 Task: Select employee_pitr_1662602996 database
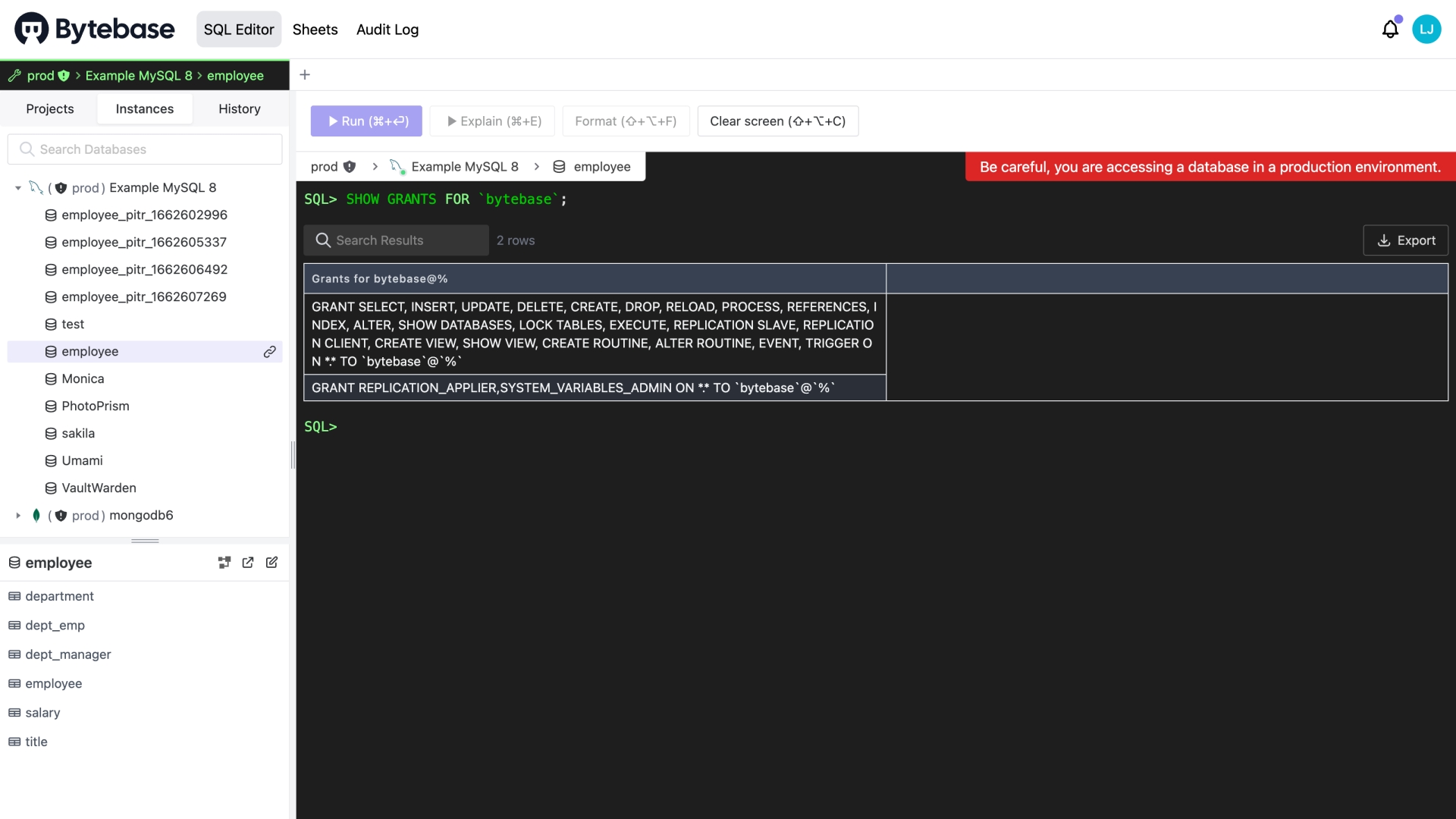pos(145,215)
